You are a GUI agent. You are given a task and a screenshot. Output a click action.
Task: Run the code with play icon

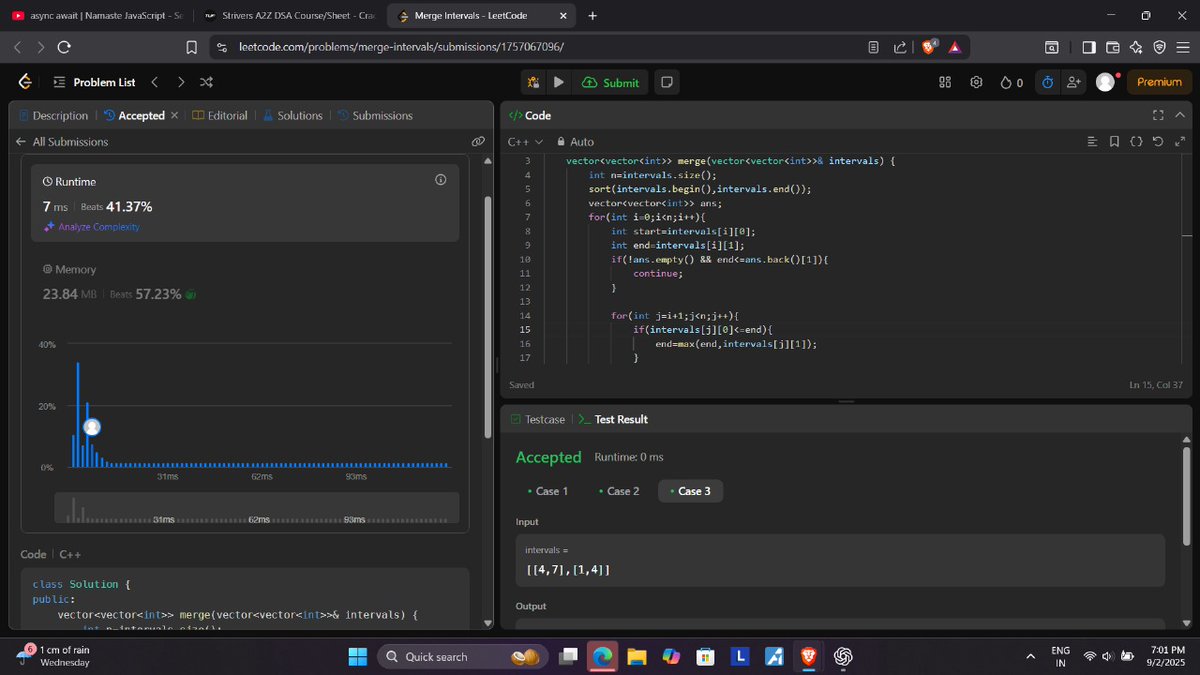559,82
